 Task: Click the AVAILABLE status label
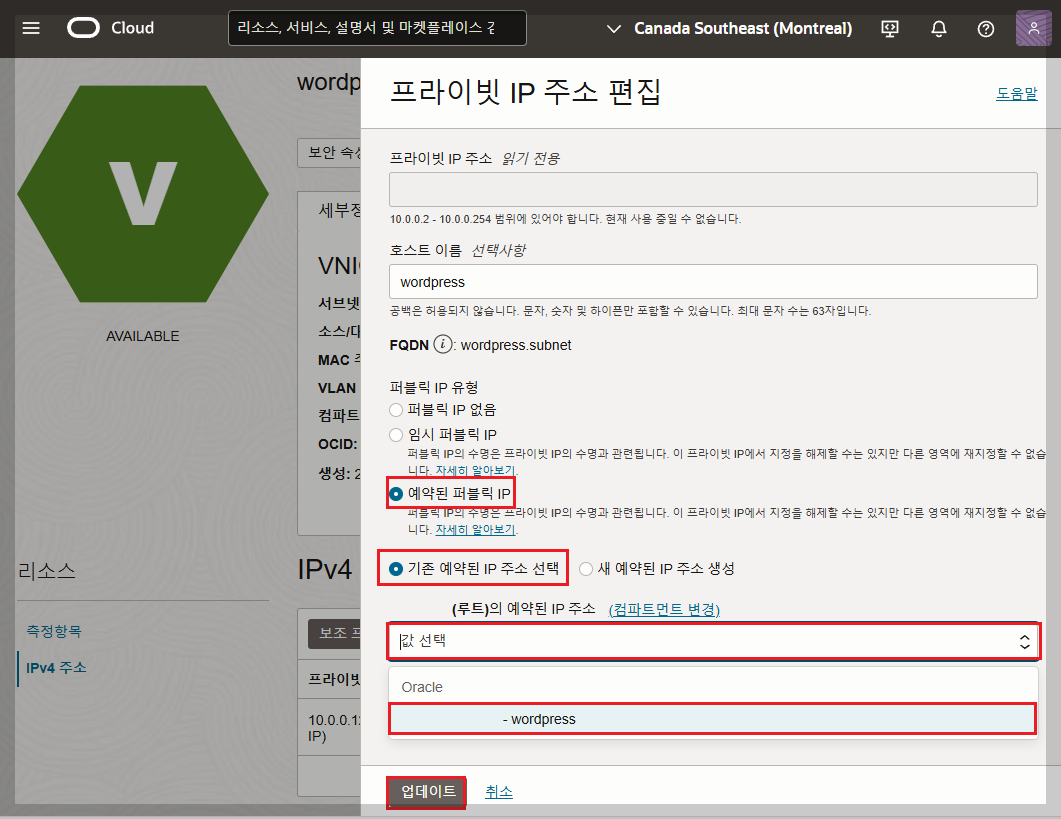143,336
